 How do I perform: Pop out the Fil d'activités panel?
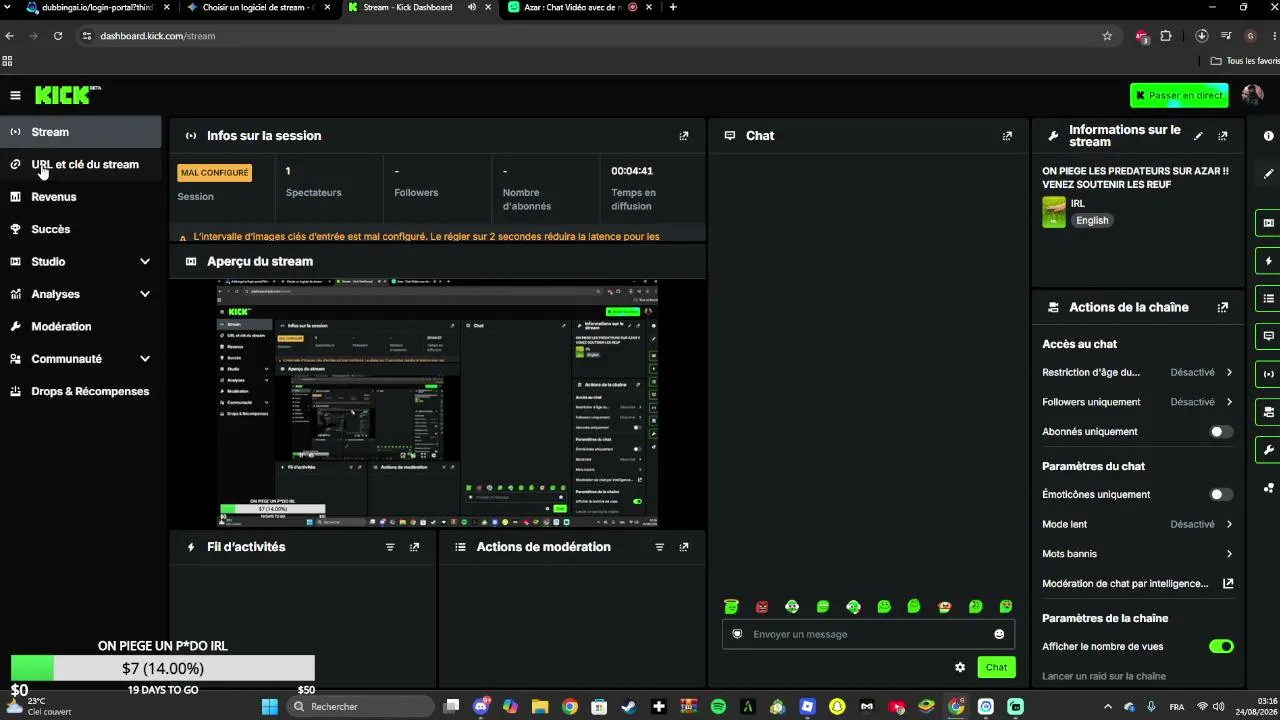[x=415, y=547]
